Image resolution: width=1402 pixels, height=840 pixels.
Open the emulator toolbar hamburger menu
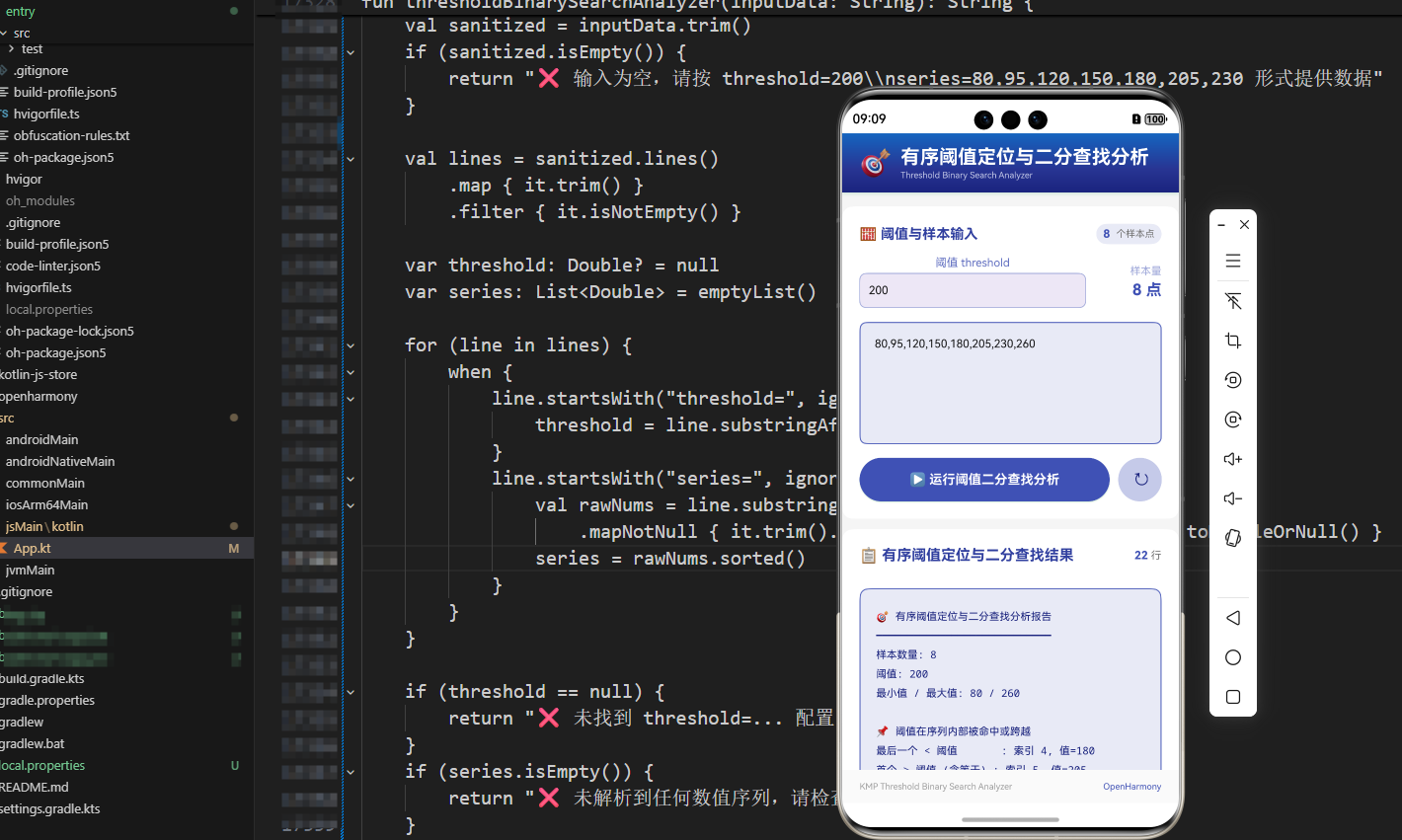click(x=1233, y=262)
